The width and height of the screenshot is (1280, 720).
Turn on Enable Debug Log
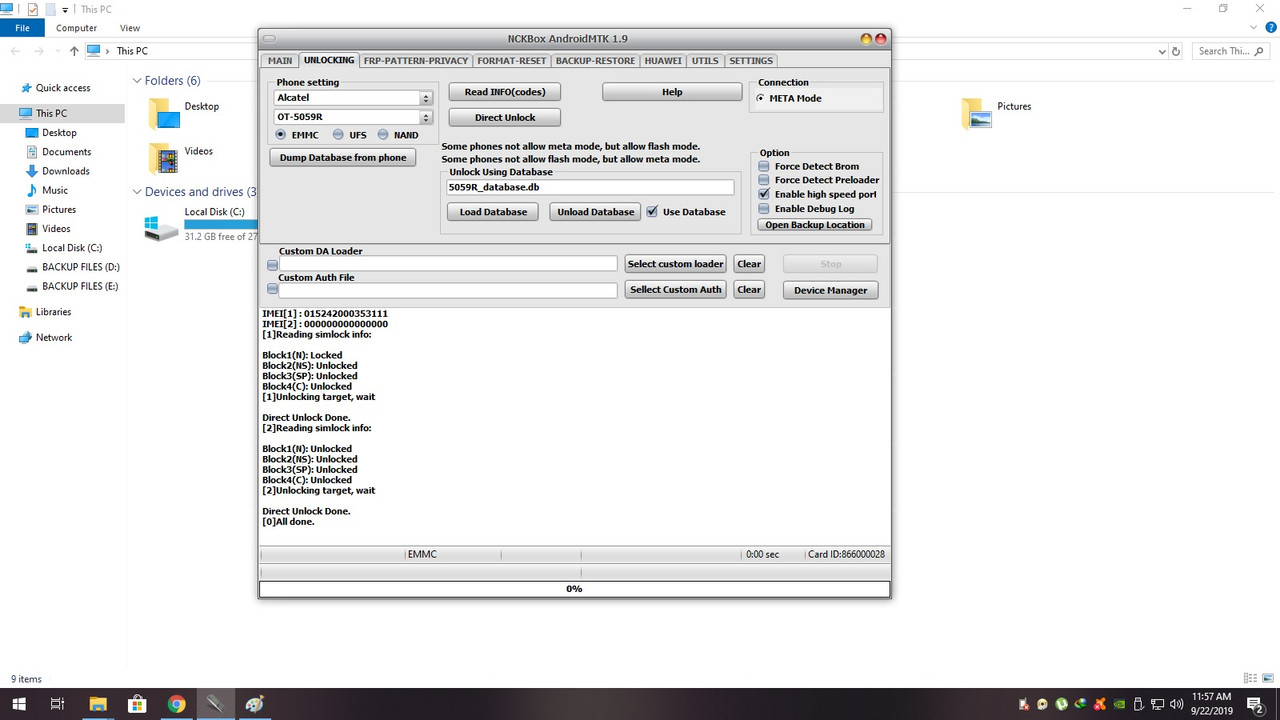tap(765, 209)
